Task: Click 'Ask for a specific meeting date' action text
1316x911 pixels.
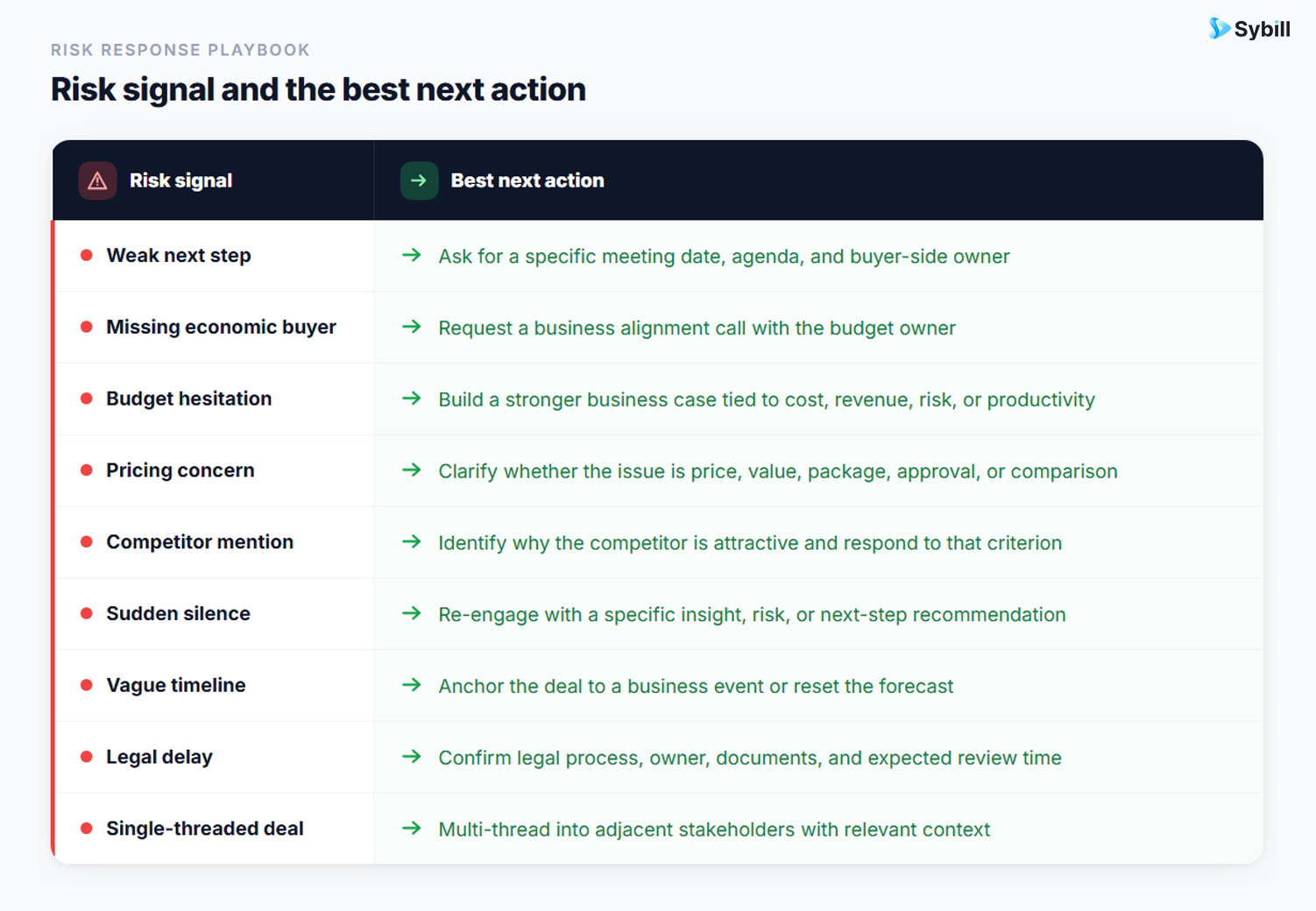Action: click(724, 257)
